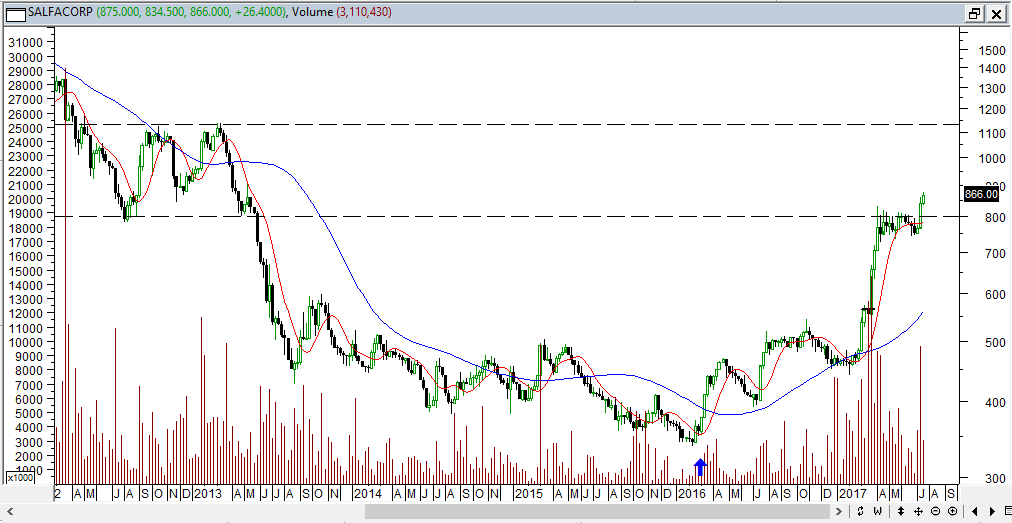Restore down the SALFACORP chart window

point(974,13)
